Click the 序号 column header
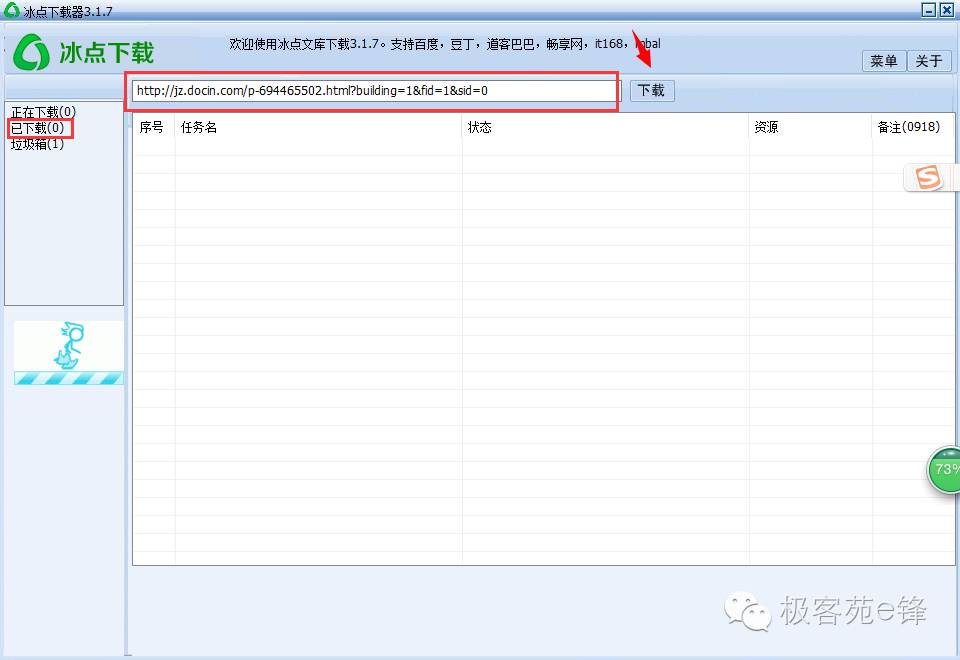This screenshot has height=660, width=960. pos(152,127)
